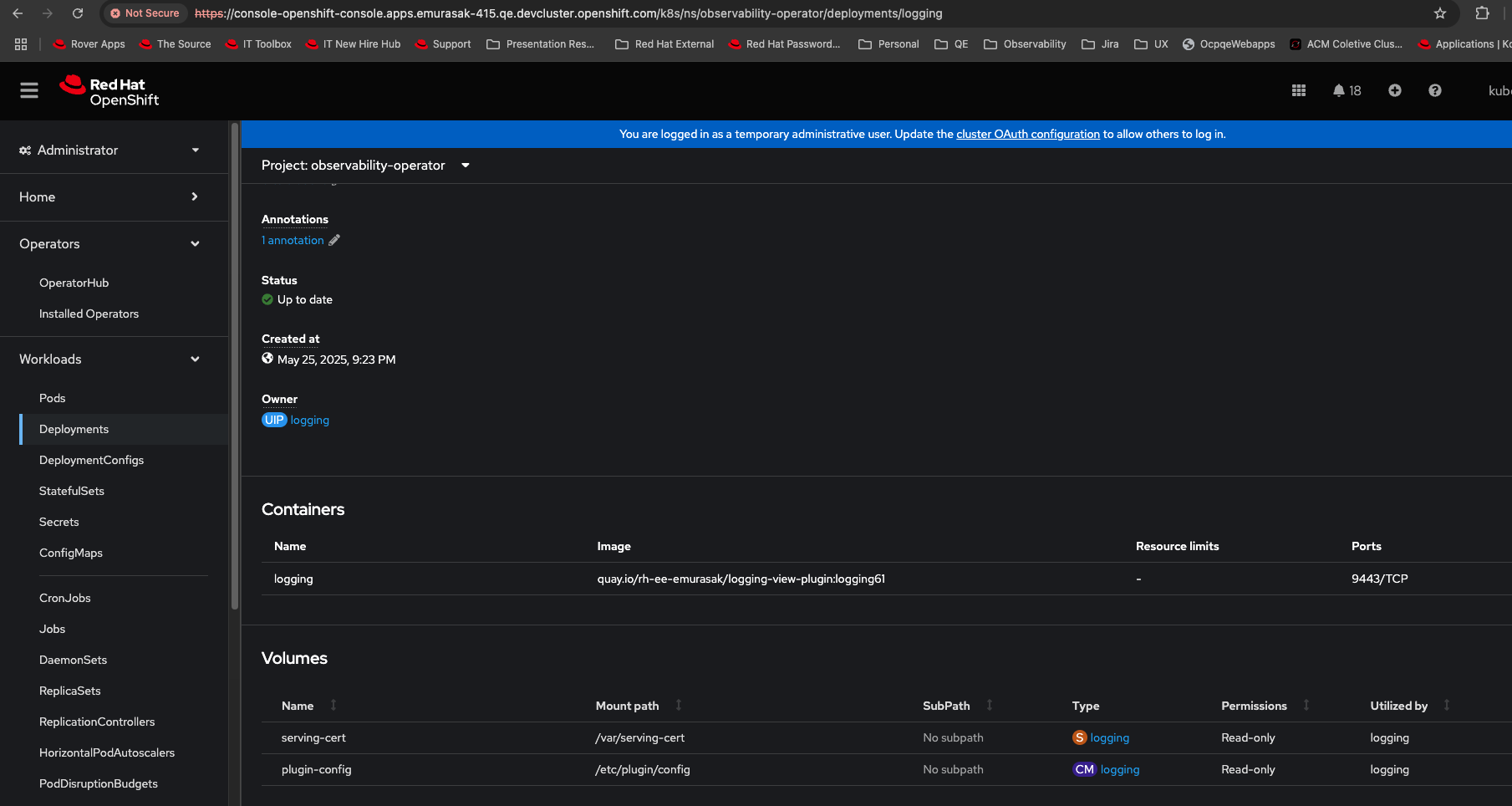This screenshot has width=1512, height=806.
Task: Reload the current page
Action: tap(78, 13)
